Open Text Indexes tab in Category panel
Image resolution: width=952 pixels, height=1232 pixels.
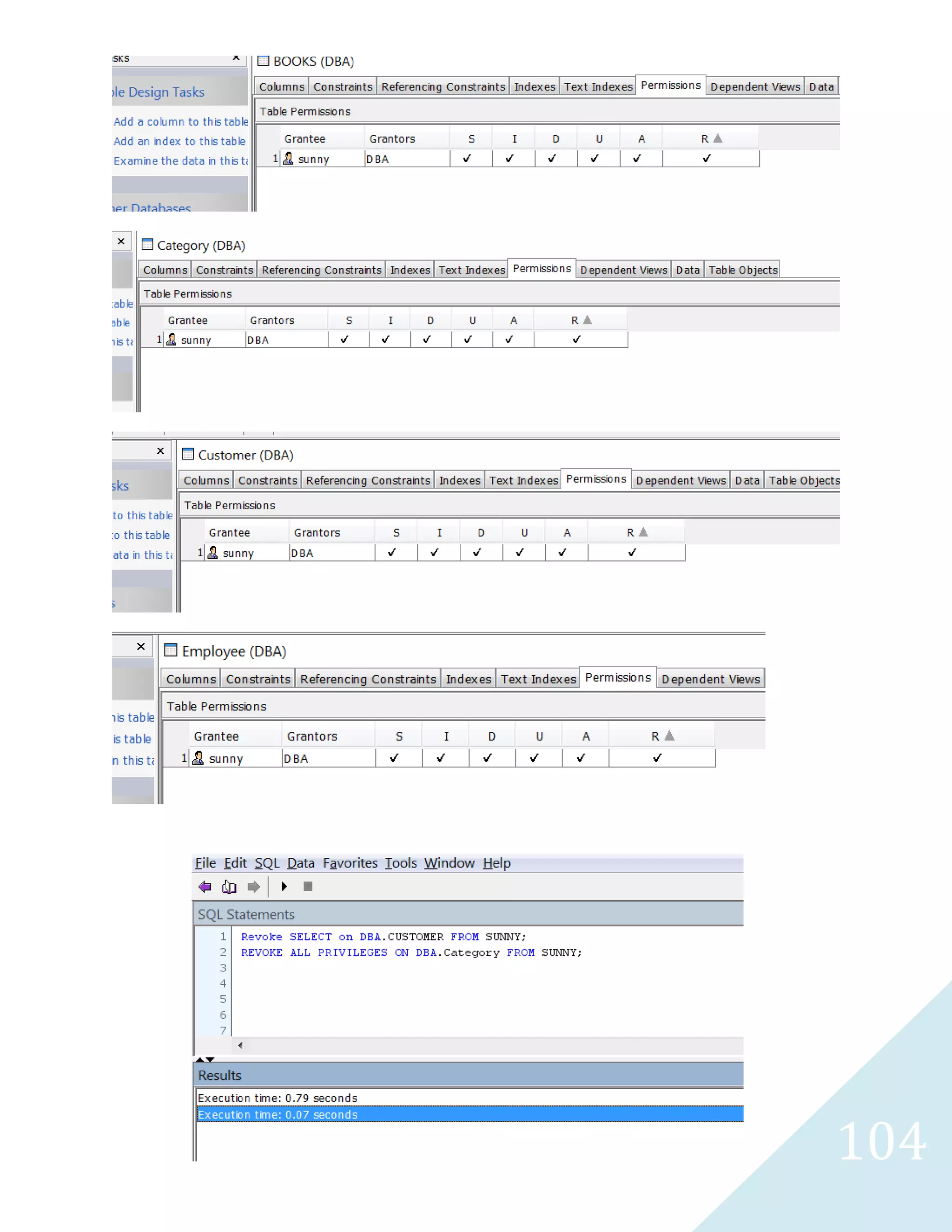(x=471, y=270)
